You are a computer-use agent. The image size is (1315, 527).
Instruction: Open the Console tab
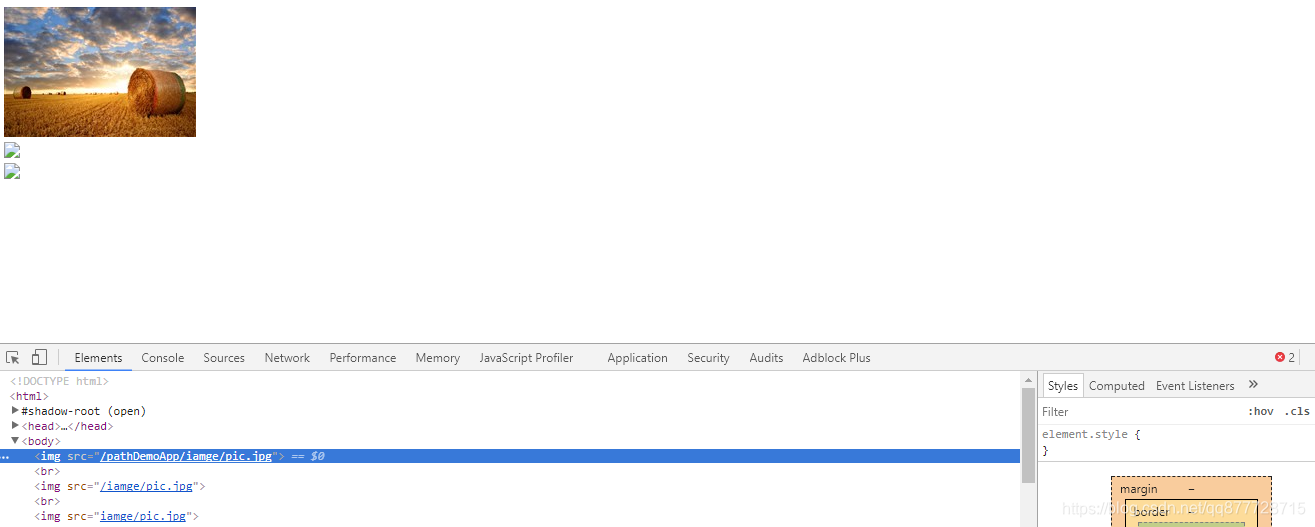[162, 358]
